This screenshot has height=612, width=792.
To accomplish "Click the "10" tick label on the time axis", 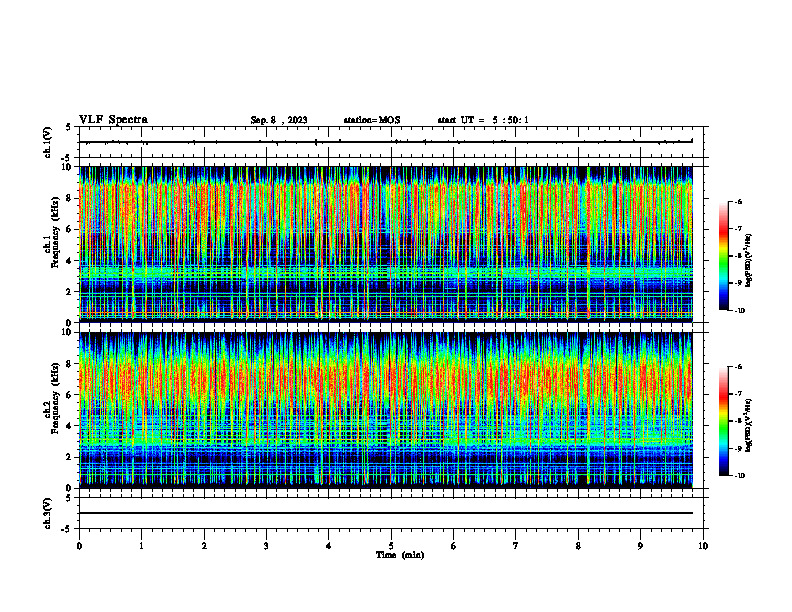I will (703, 546).
